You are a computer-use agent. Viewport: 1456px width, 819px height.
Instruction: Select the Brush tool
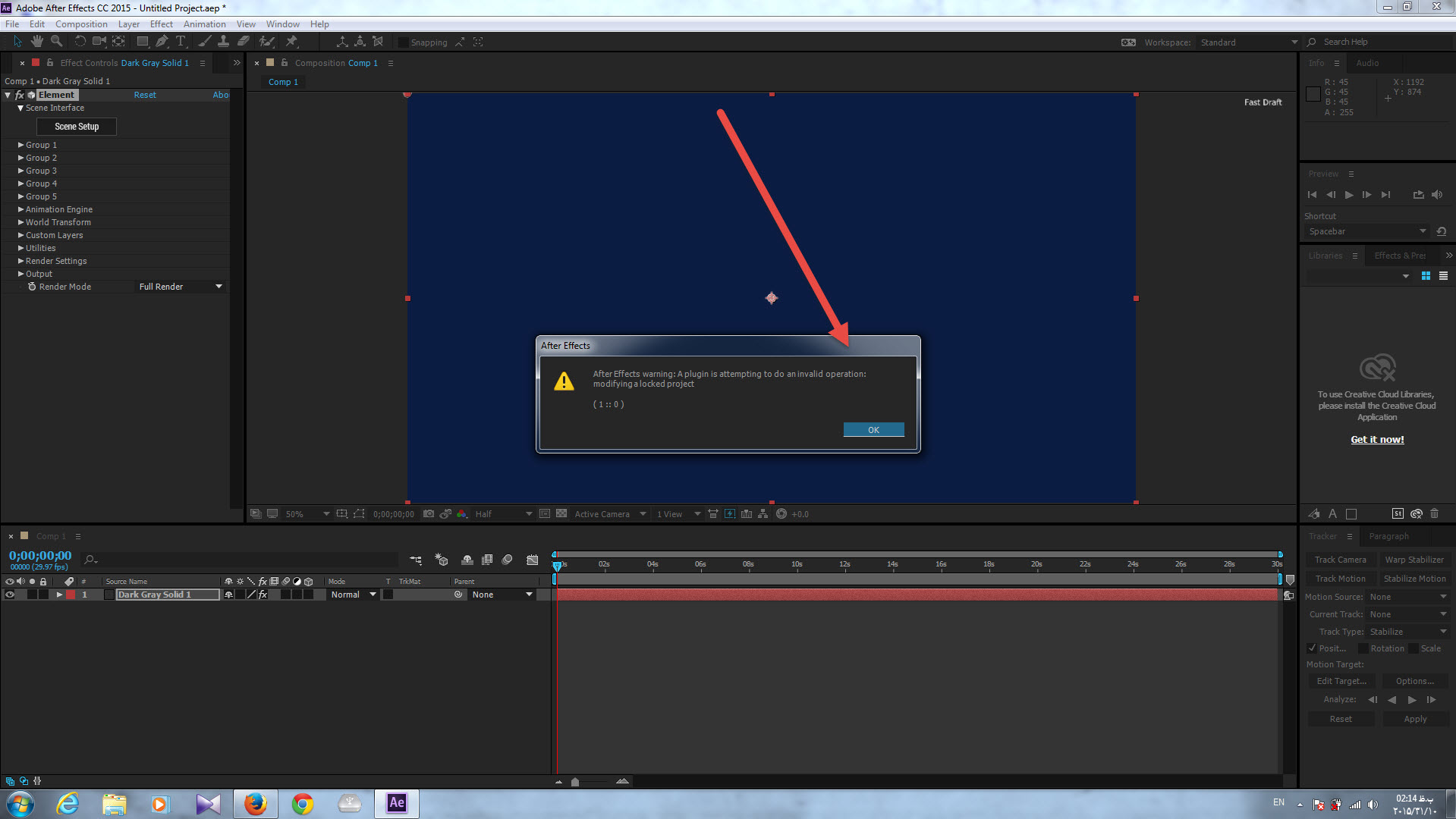tap(204, 42)
